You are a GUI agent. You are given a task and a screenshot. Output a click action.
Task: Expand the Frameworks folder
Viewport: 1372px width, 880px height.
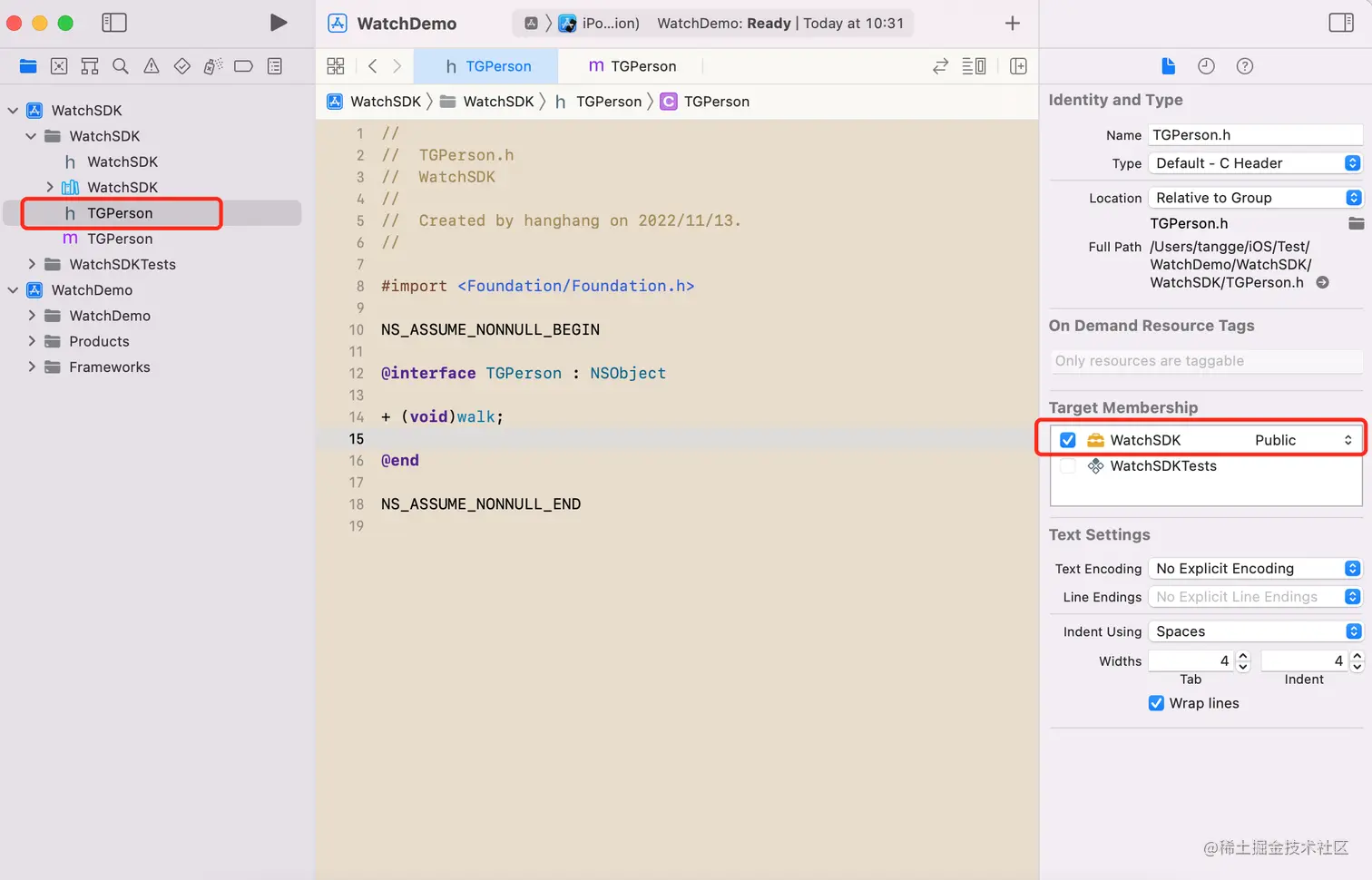[x=32, y=367]
